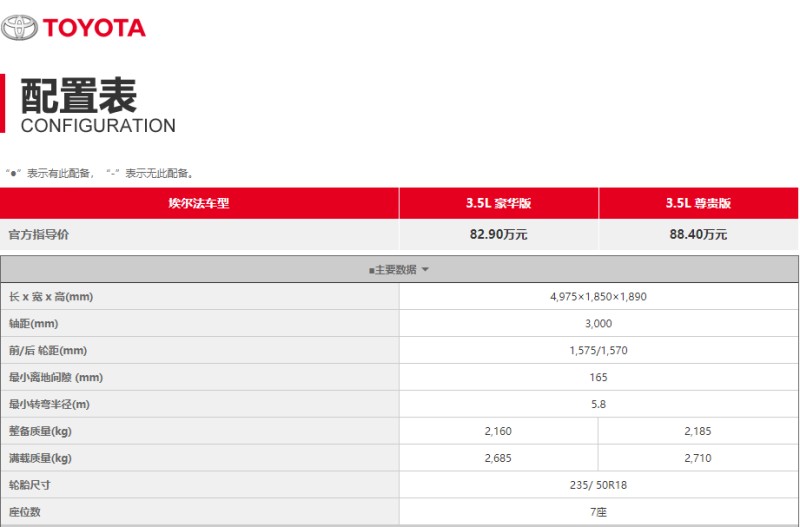Viewport: 800px width, 527px height.
Task: Click the 4,975×1,850×1,890 dimension value
Action: pyautogui.click(x=598, y=296)
